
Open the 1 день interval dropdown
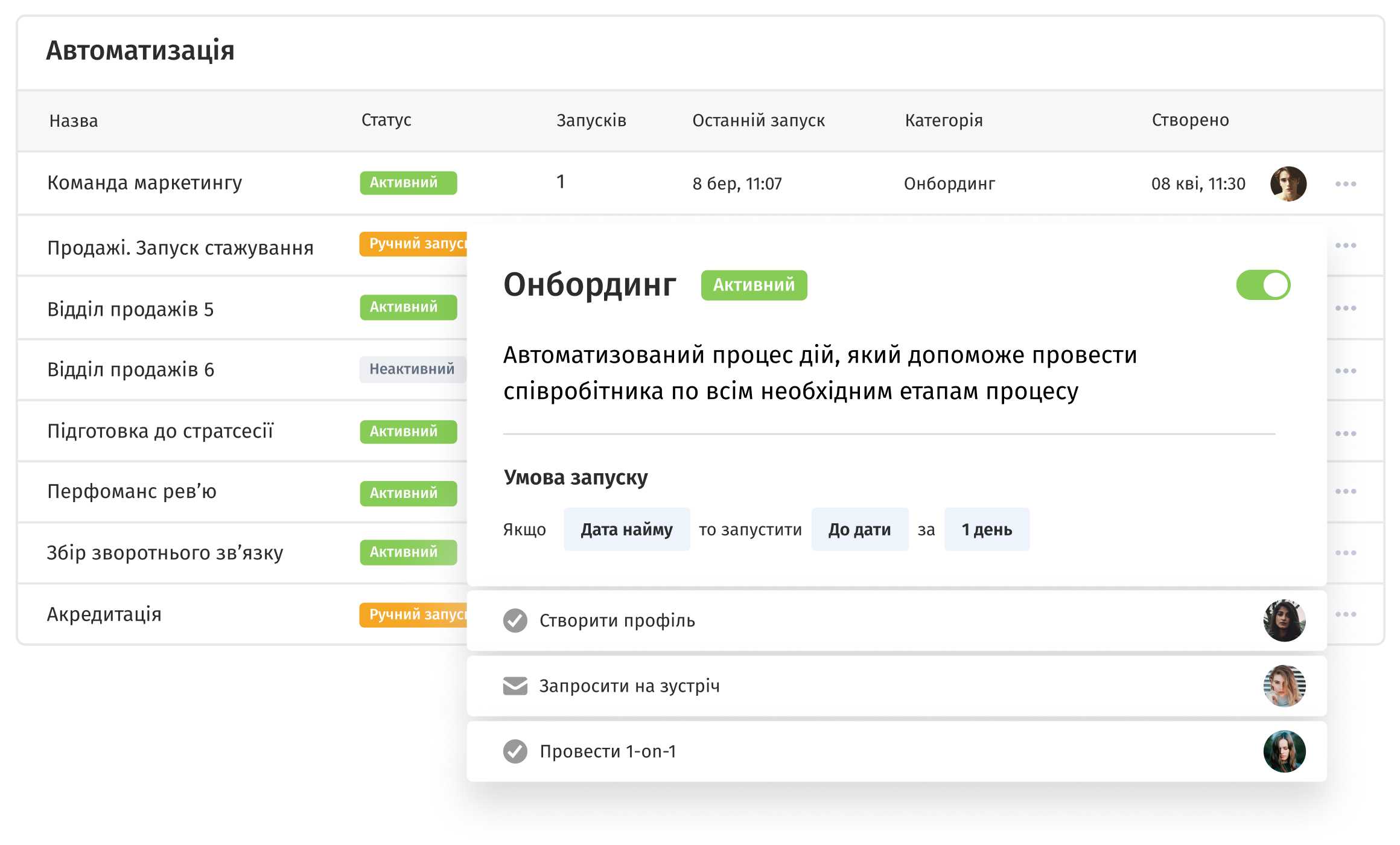click(x=986, y=529)
